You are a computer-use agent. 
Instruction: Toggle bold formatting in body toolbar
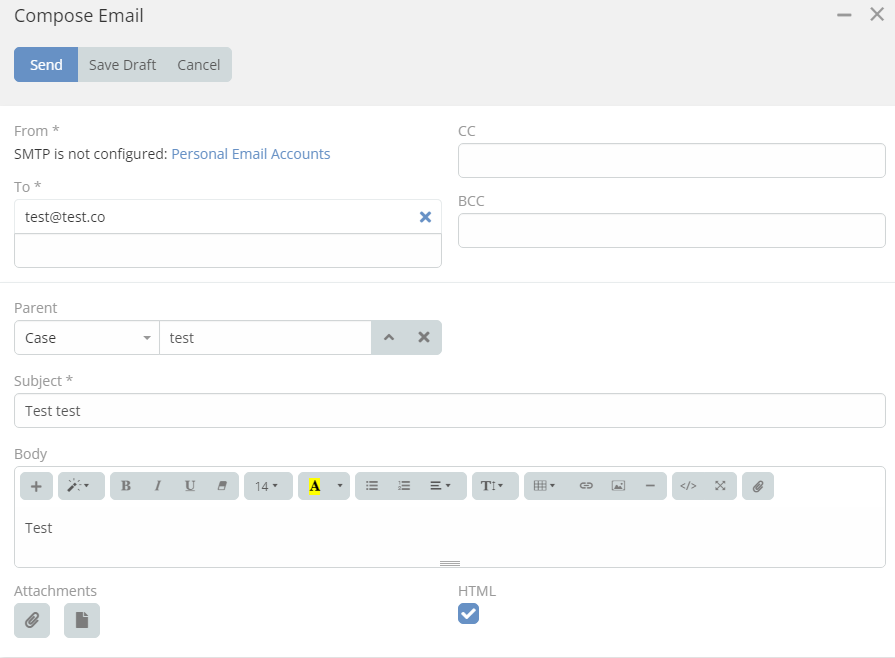click(x=126, y=486)
